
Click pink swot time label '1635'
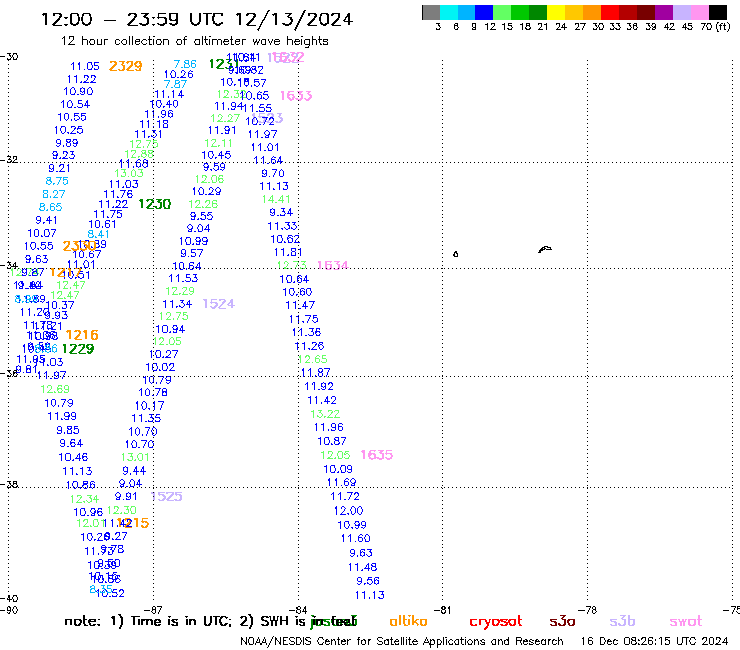pos(377,455)
